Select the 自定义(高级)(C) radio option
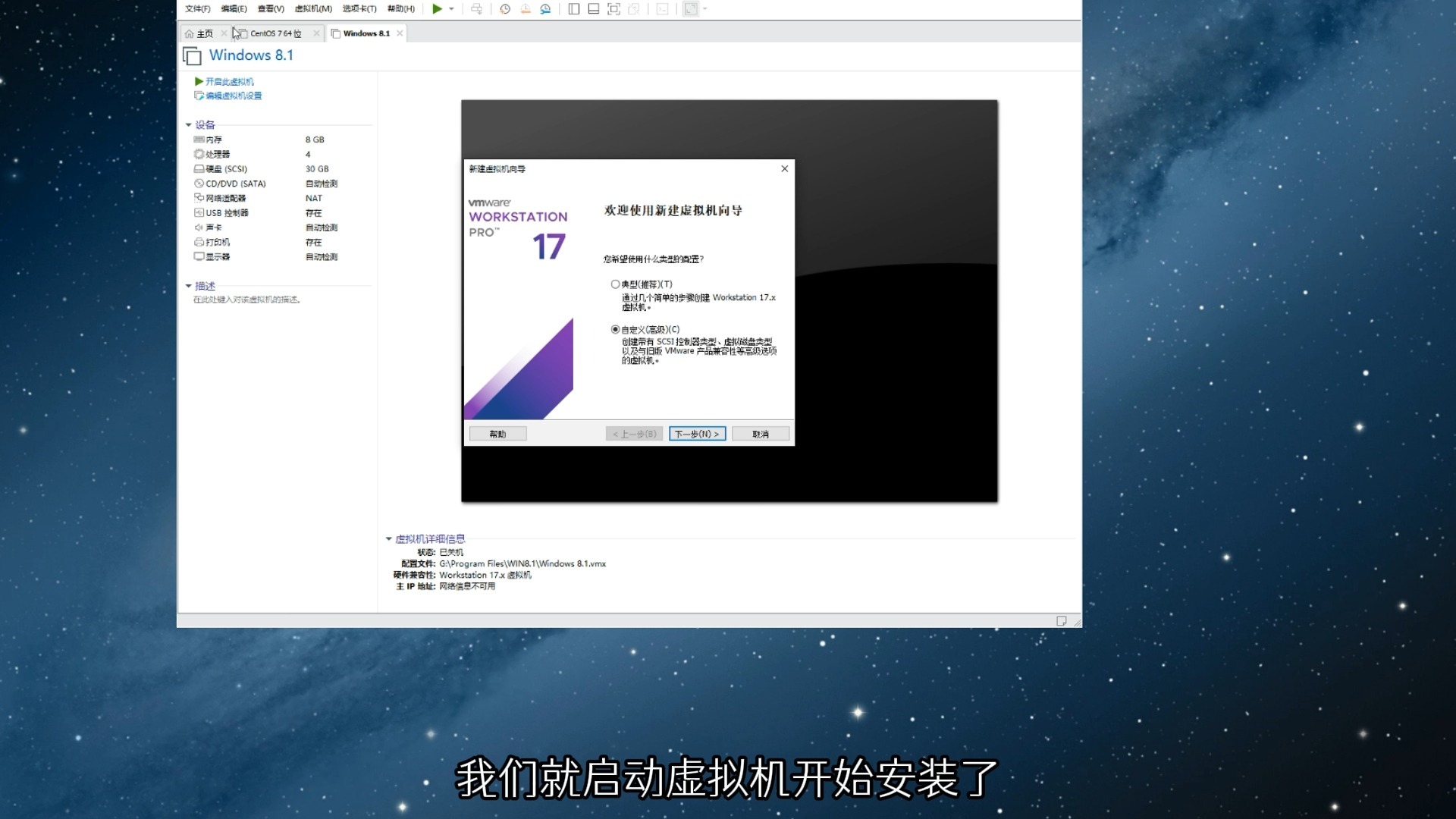Image resolution: width=1456 pixels, height=819 pixels. point(615,330)
